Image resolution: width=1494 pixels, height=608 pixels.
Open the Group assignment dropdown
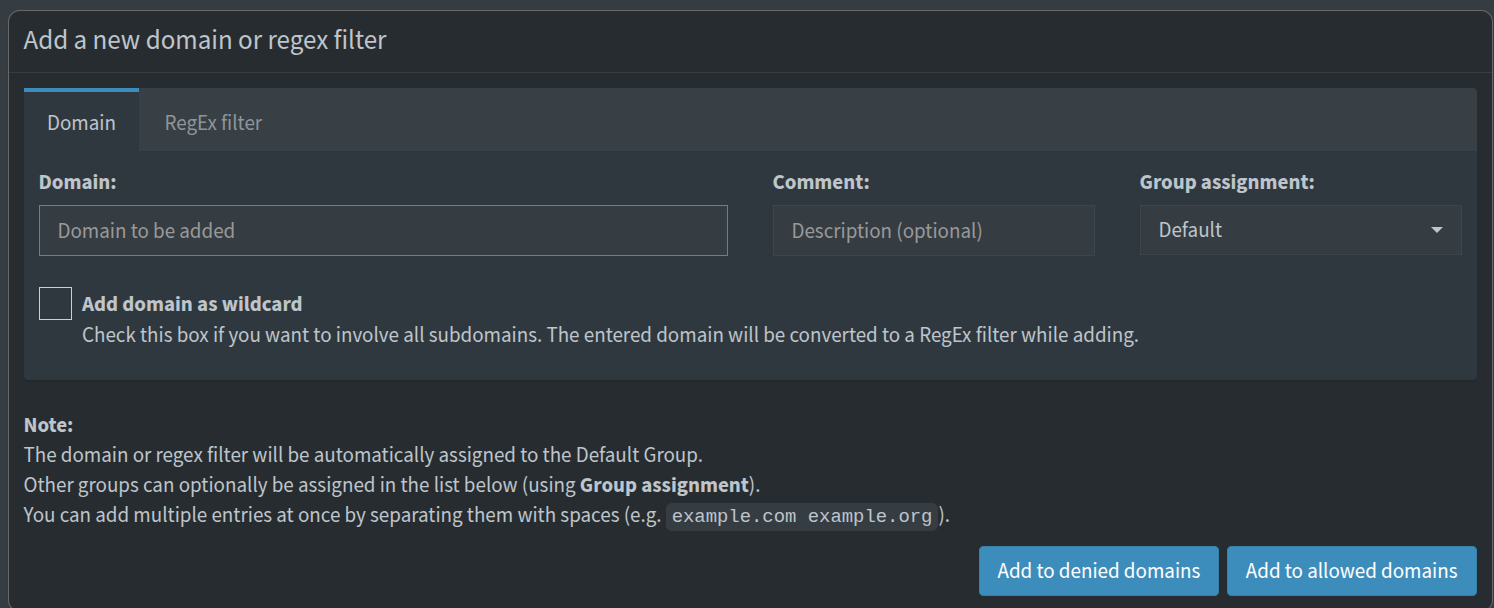1299,230
